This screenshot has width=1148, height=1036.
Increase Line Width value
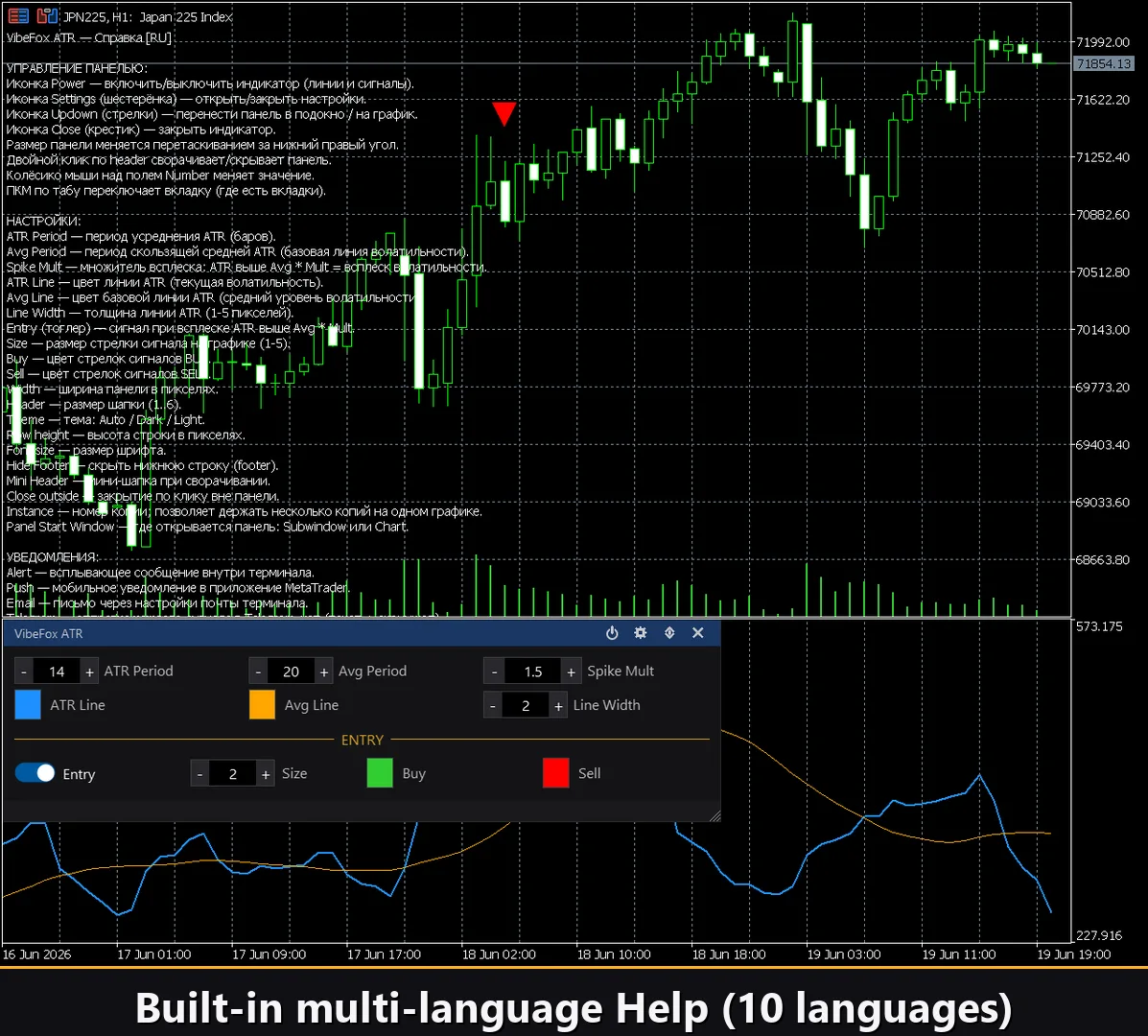[558, 706]
